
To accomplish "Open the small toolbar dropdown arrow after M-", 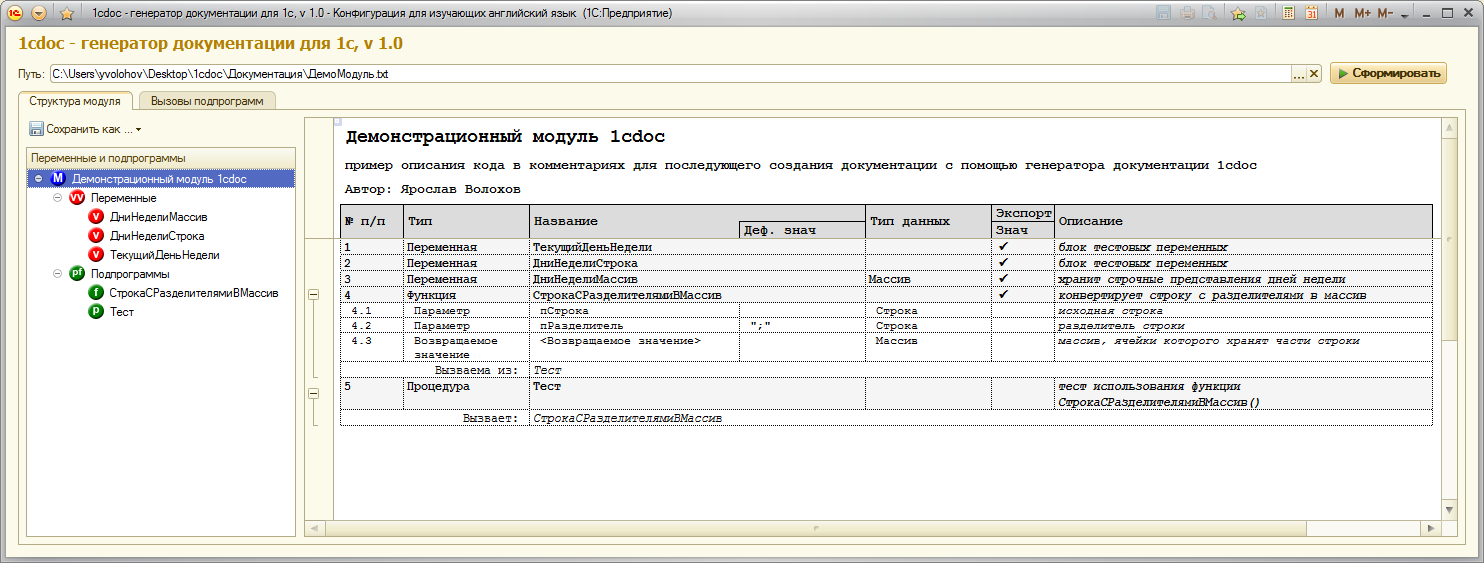I will [x=1404, y=16].
